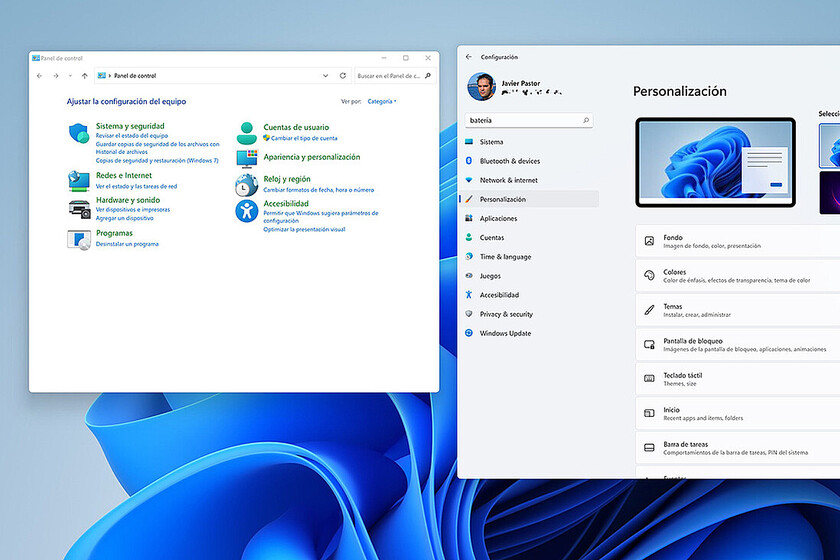840x560 pixels.
Task: Select Windows Update in settings sidebar
Action: point(505,333)
